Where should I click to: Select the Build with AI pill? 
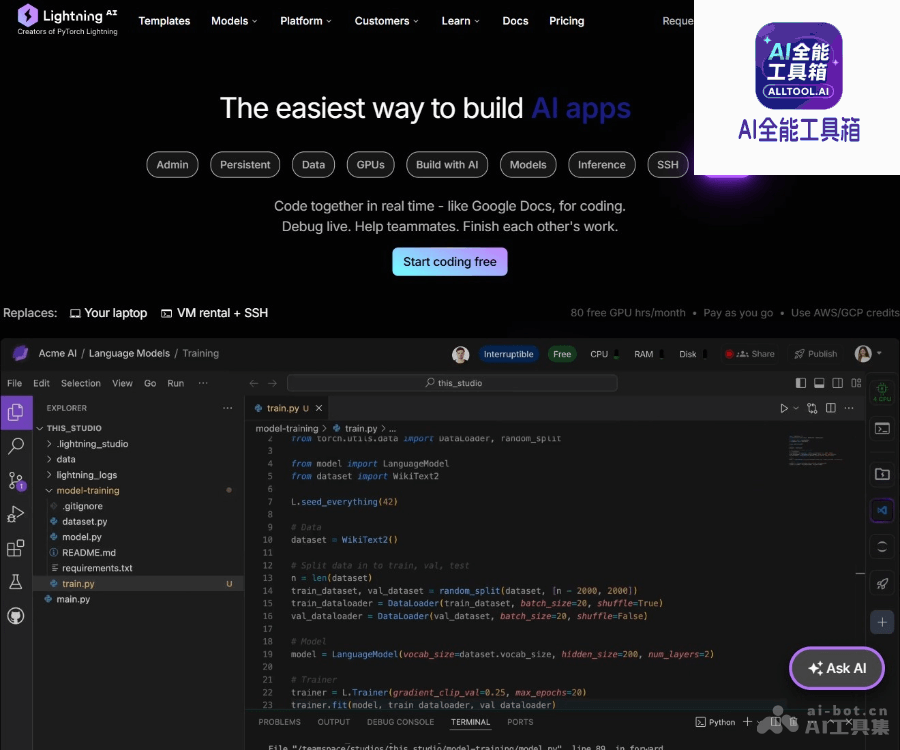[447, 165]
